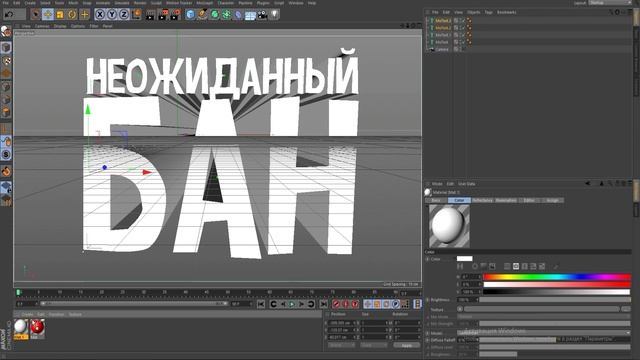Toggle position keyframe recording icon

(367, 304)
